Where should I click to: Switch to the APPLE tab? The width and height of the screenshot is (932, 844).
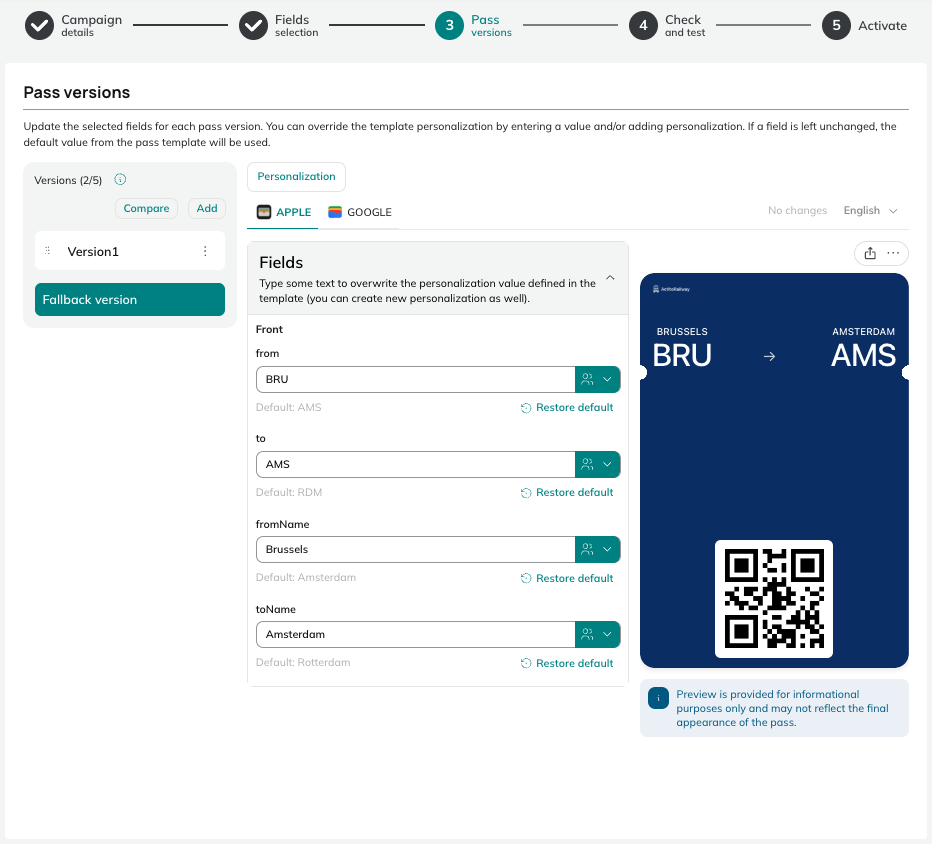(284, 212)
